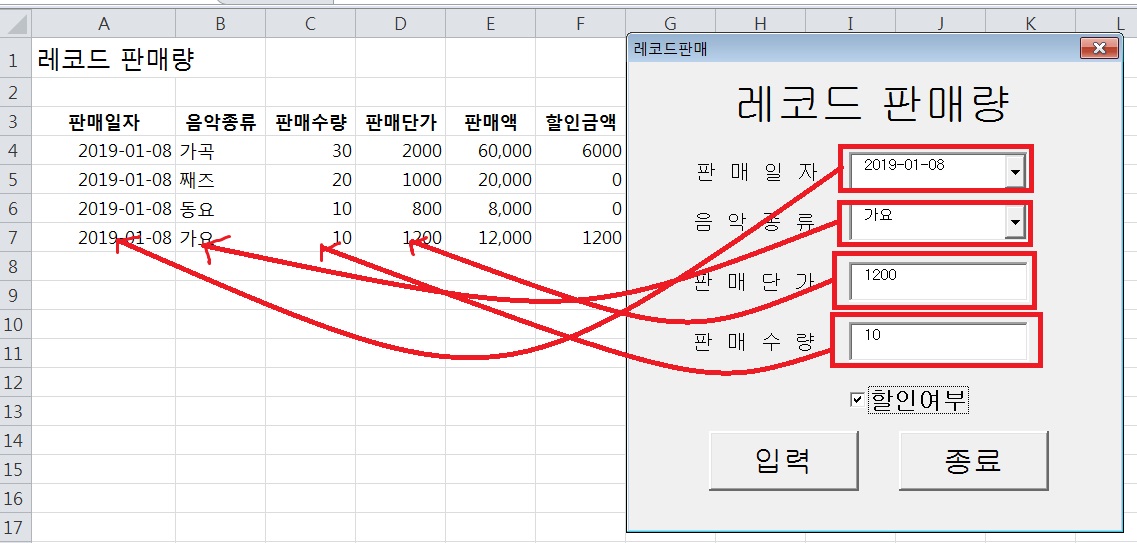Select column E header

(x=490, y=23)
